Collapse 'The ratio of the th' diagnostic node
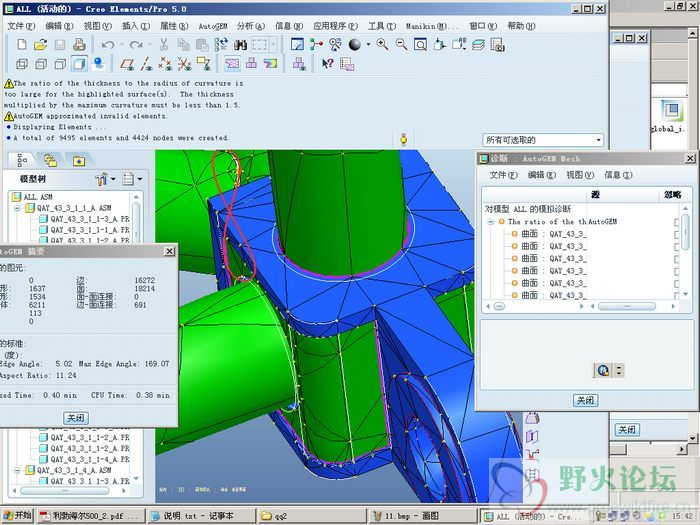This screenshot has height=525, width=700. click(490, 222)
